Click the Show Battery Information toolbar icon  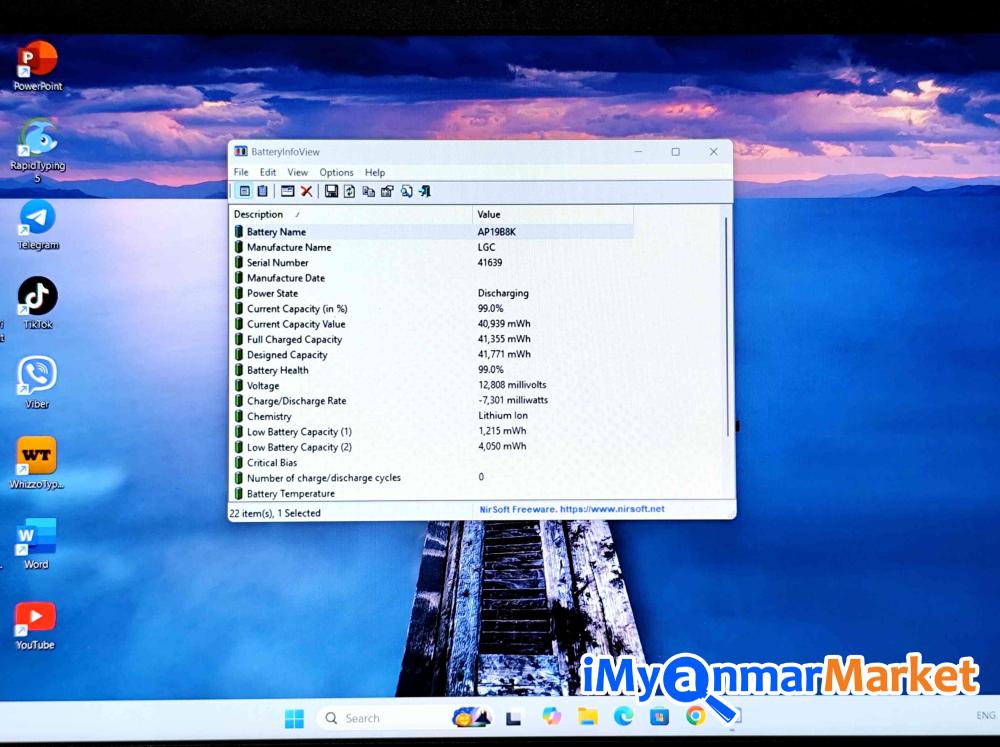245,191
